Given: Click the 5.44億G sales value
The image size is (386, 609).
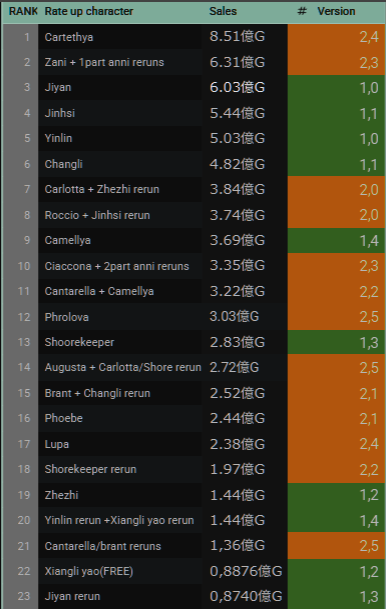Looking at the screenshot, I should [237, 113].
